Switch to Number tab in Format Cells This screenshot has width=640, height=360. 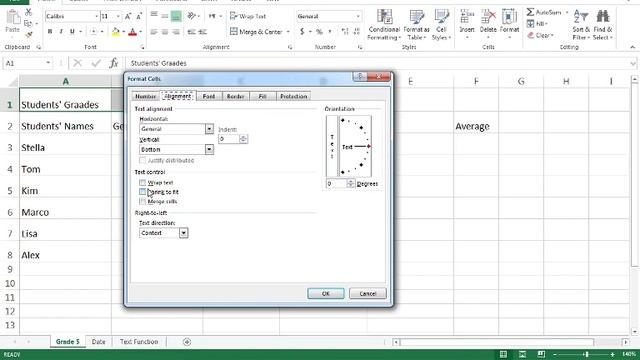(x=146, y=96)
